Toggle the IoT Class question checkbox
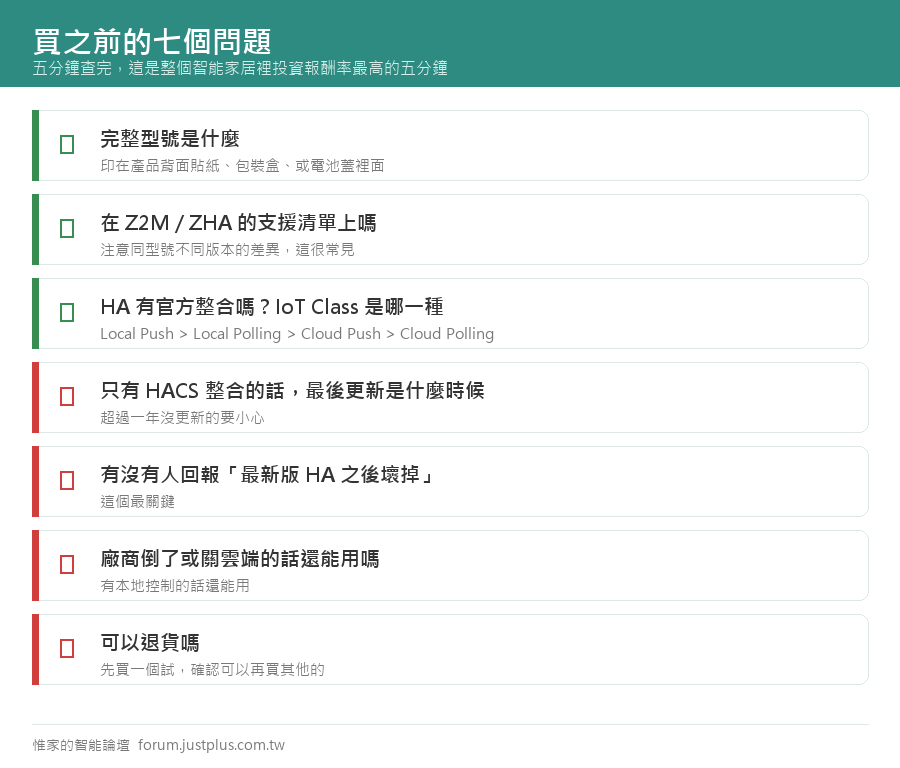 click(x=67, y=312)
